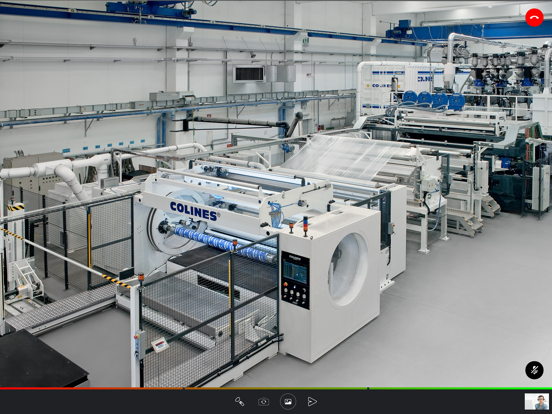Toggle the microphone mute button

click(x=534, y=370)
